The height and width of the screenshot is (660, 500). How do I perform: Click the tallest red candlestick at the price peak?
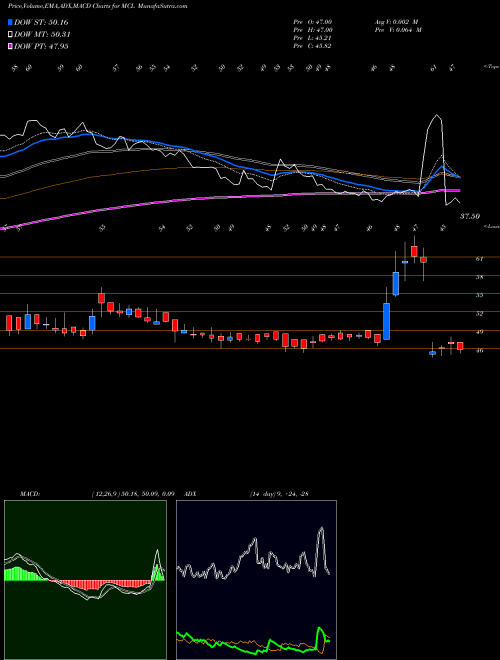click(414, 251)
